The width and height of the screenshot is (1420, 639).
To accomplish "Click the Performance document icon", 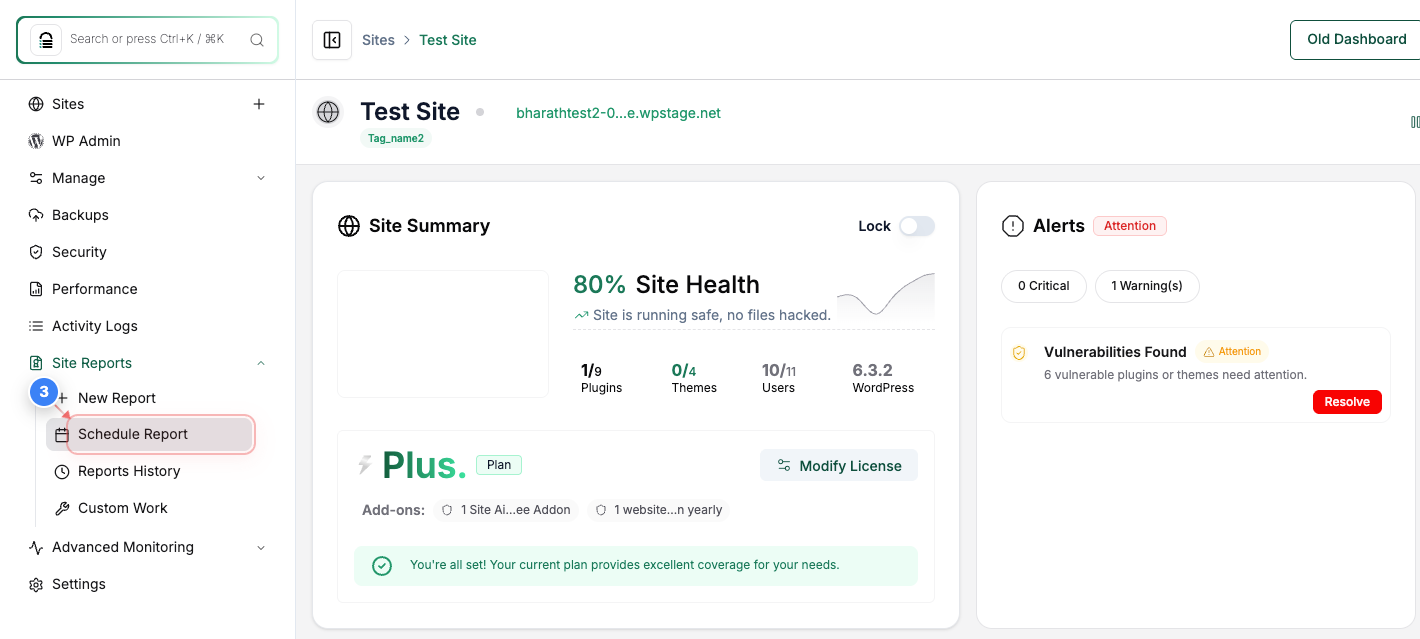I will click(36, 289).
